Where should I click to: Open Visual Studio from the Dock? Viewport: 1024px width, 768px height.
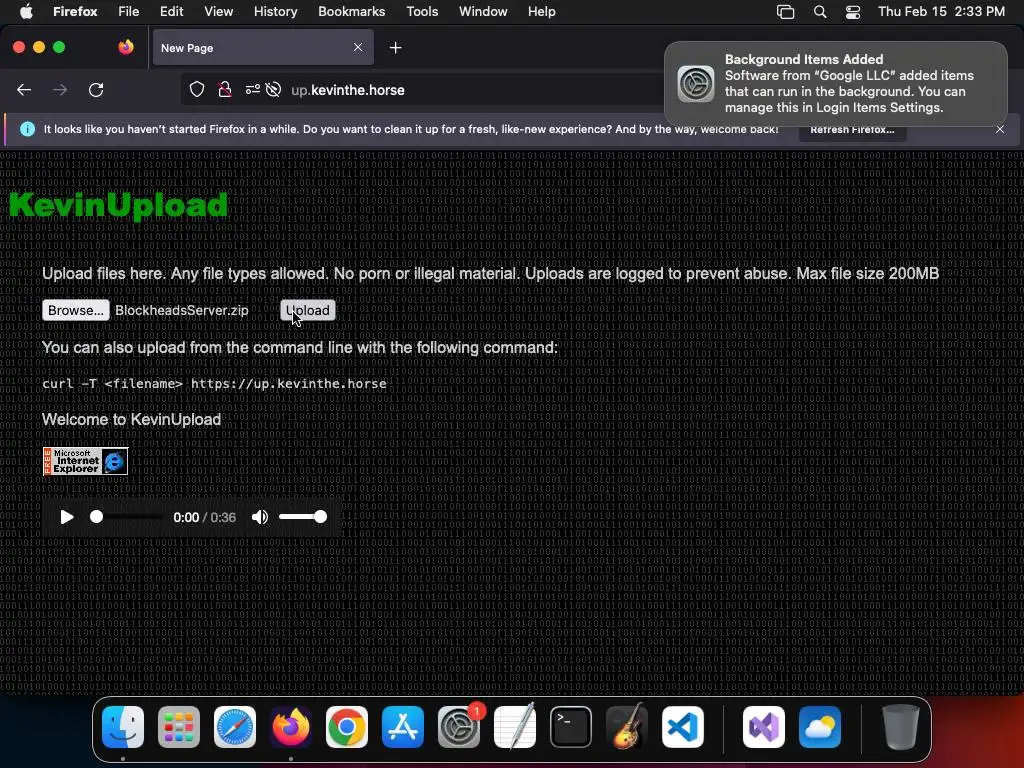click(x=764, y=727)
